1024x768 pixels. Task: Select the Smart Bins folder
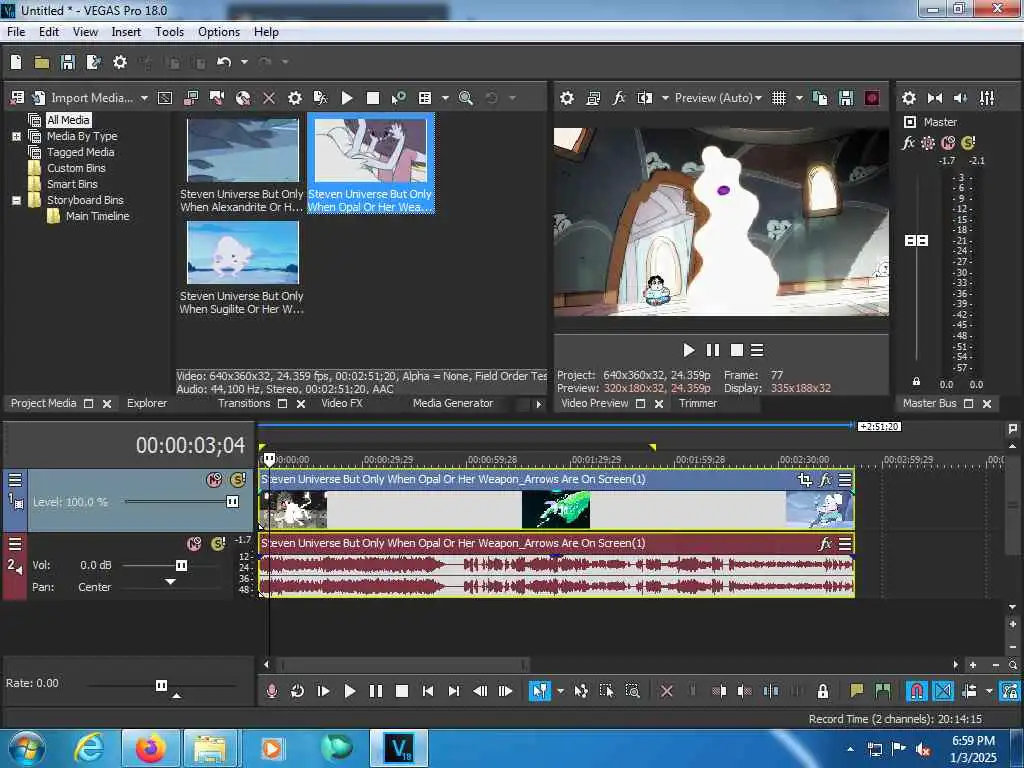point(72,184)
